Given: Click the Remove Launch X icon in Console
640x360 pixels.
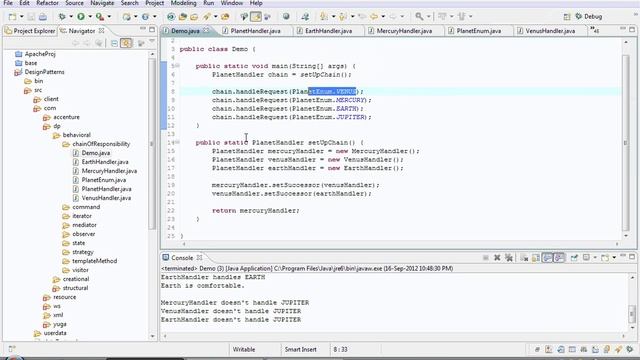Looking at the screenshot, I should pyautogui.click(x=497, y=258).
